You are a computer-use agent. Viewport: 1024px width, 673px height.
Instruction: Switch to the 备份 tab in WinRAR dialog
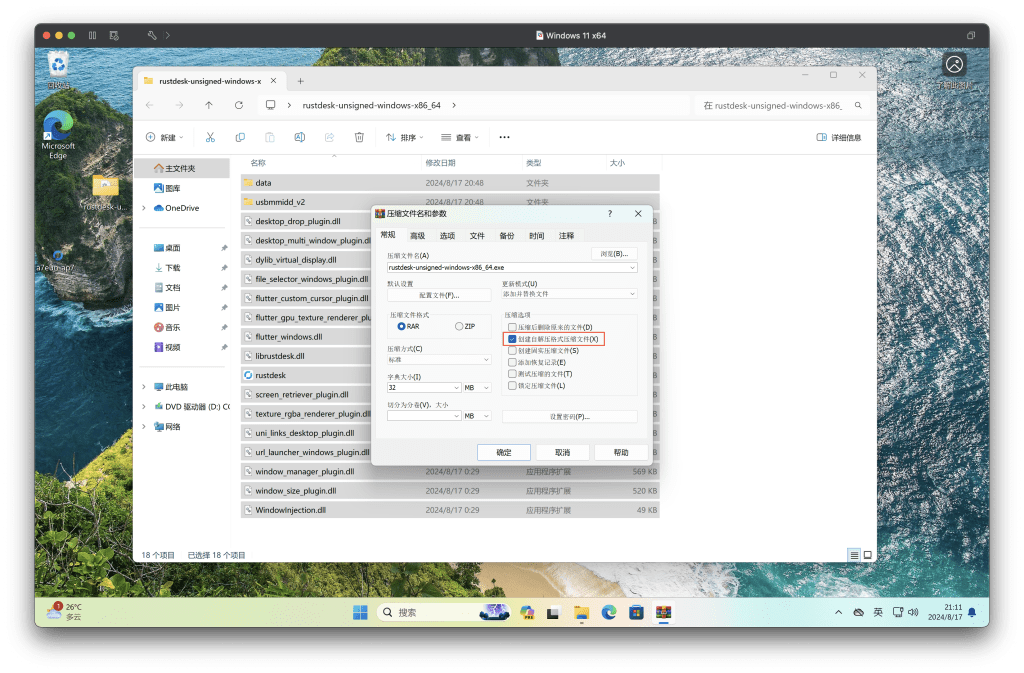[507, 235]
